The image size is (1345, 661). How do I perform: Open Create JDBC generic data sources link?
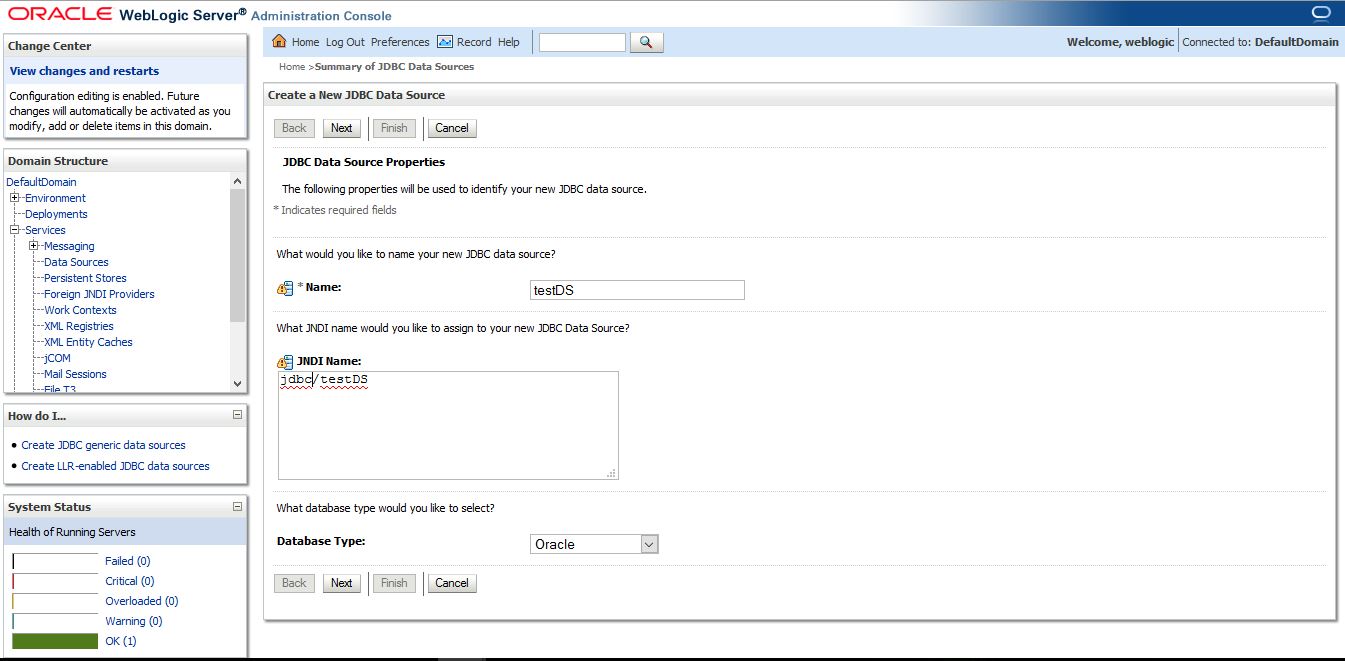click(103, 445)
